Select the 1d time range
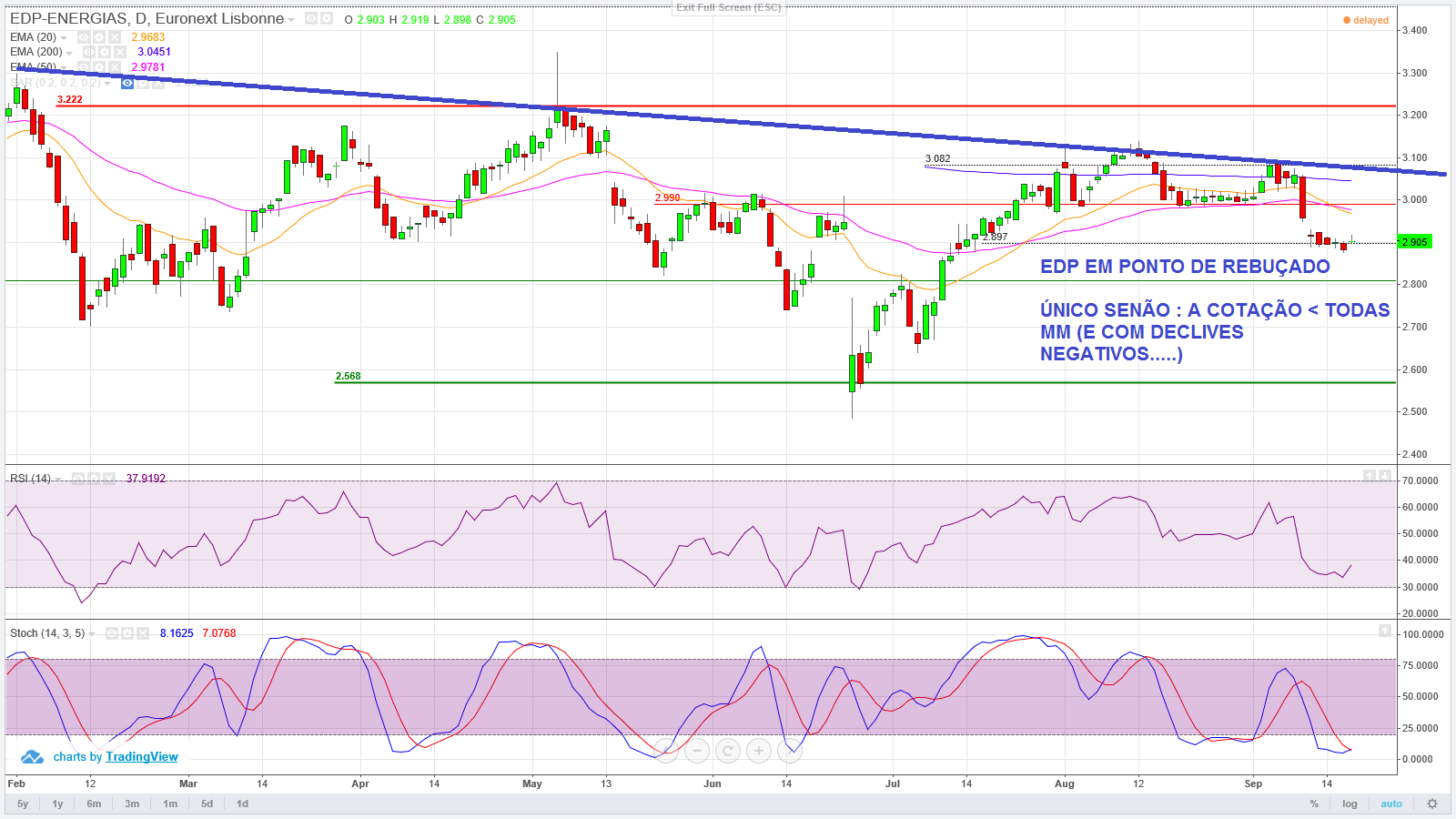Image resolution: width=1456 pixels, height=819 pixels. coord(242,804)
